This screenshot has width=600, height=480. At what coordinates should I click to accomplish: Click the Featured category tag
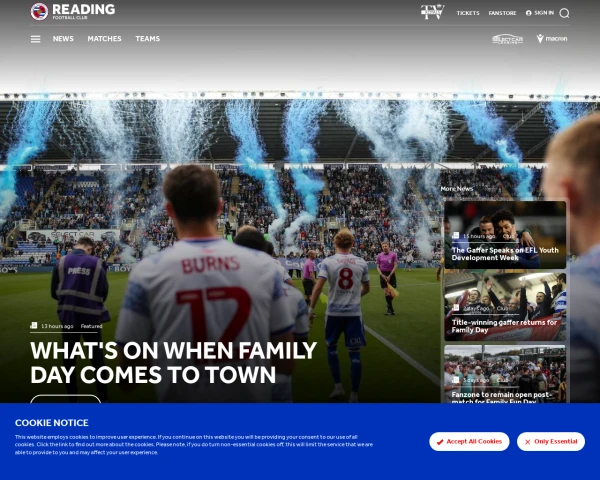coord(91,326)
